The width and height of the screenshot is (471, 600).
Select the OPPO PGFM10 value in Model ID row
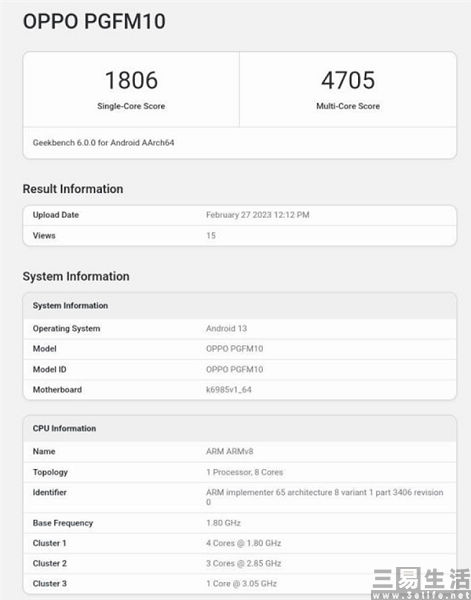click(235, 370)
